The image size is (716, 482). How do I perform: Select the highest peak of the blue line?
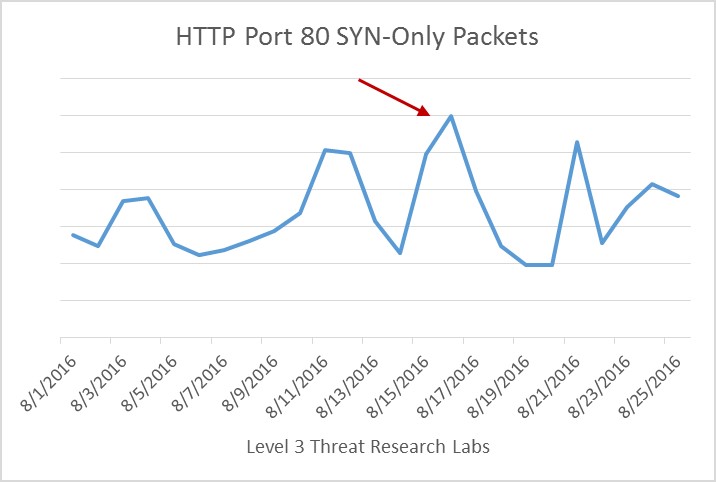451,116
